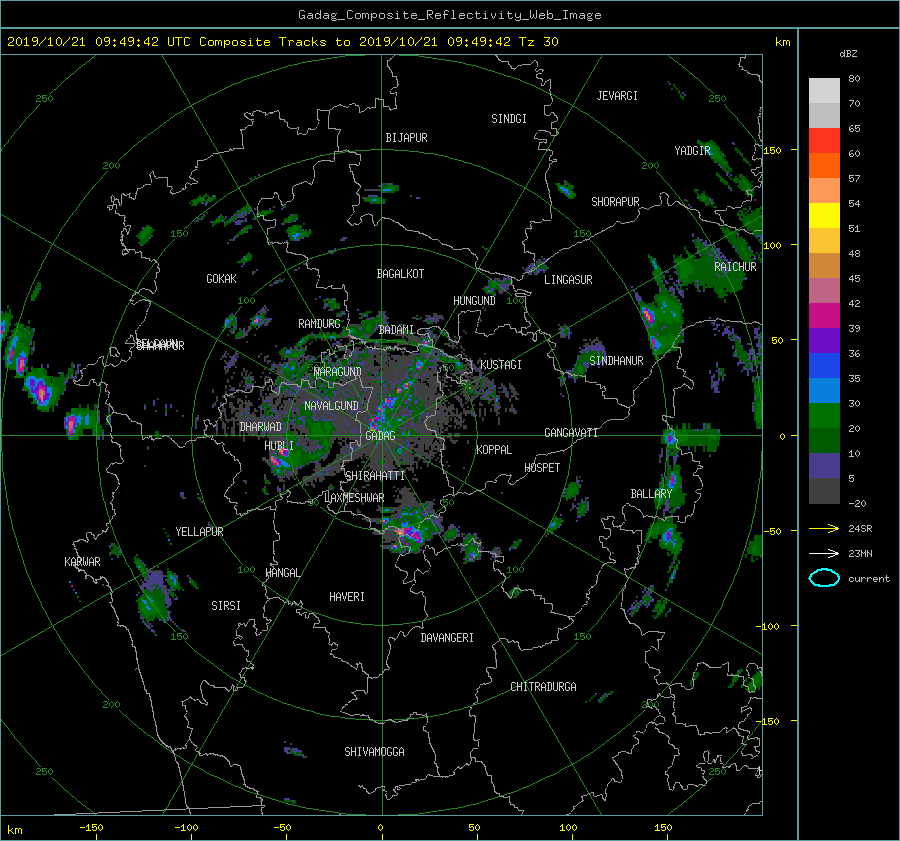Click the SIRSI city label
This screenshot has width=900, height=841.
coord(226,606)
